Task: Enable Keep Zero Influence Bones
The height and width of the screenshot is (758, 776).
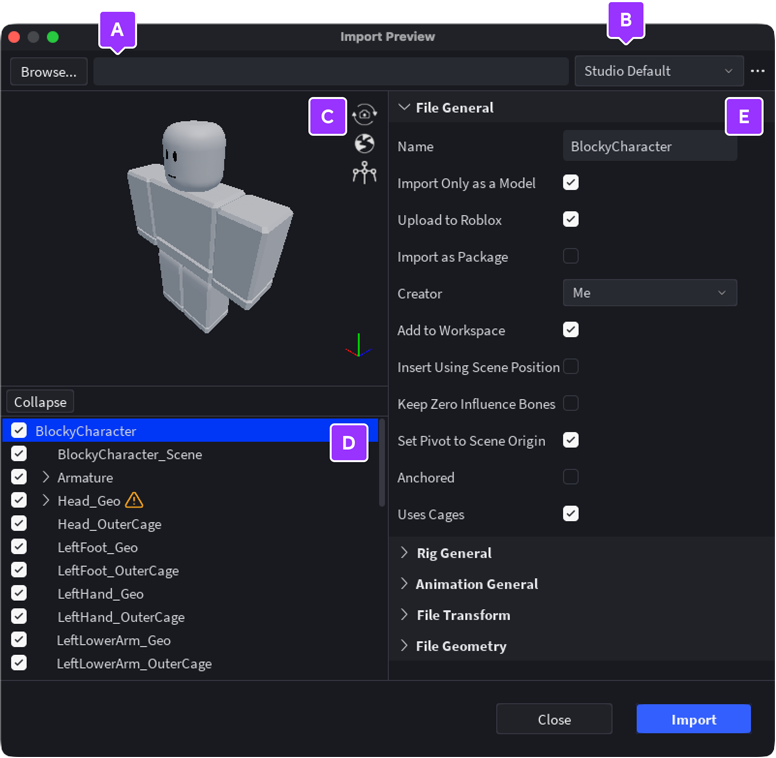Action: pyautogui.click(x=571, y=403)
